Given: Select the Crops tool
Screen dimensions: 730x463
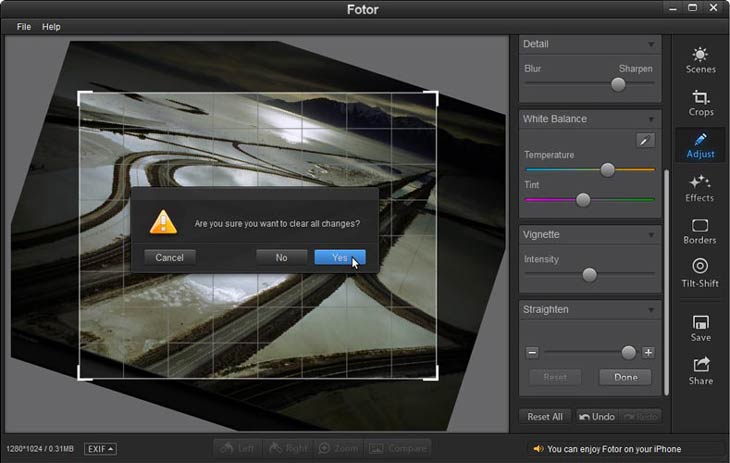Looking at the screenshot, I should 700,102.
